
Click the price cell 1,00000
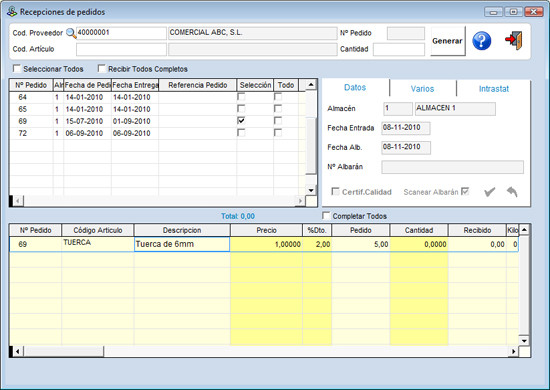point(266,244)
